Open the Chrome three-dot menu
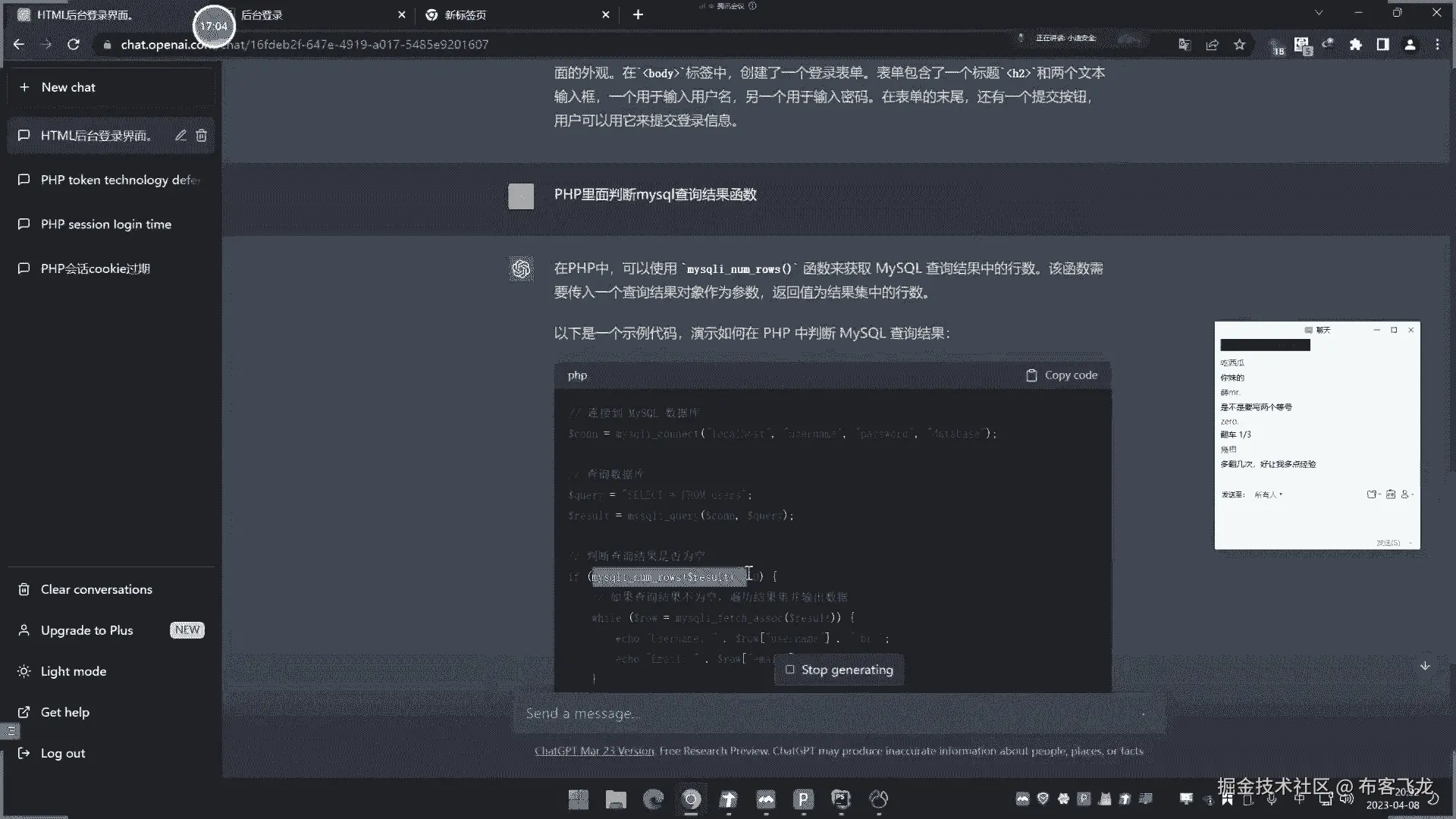This screenshot has width=1456, height=819. coord(1437,45)
